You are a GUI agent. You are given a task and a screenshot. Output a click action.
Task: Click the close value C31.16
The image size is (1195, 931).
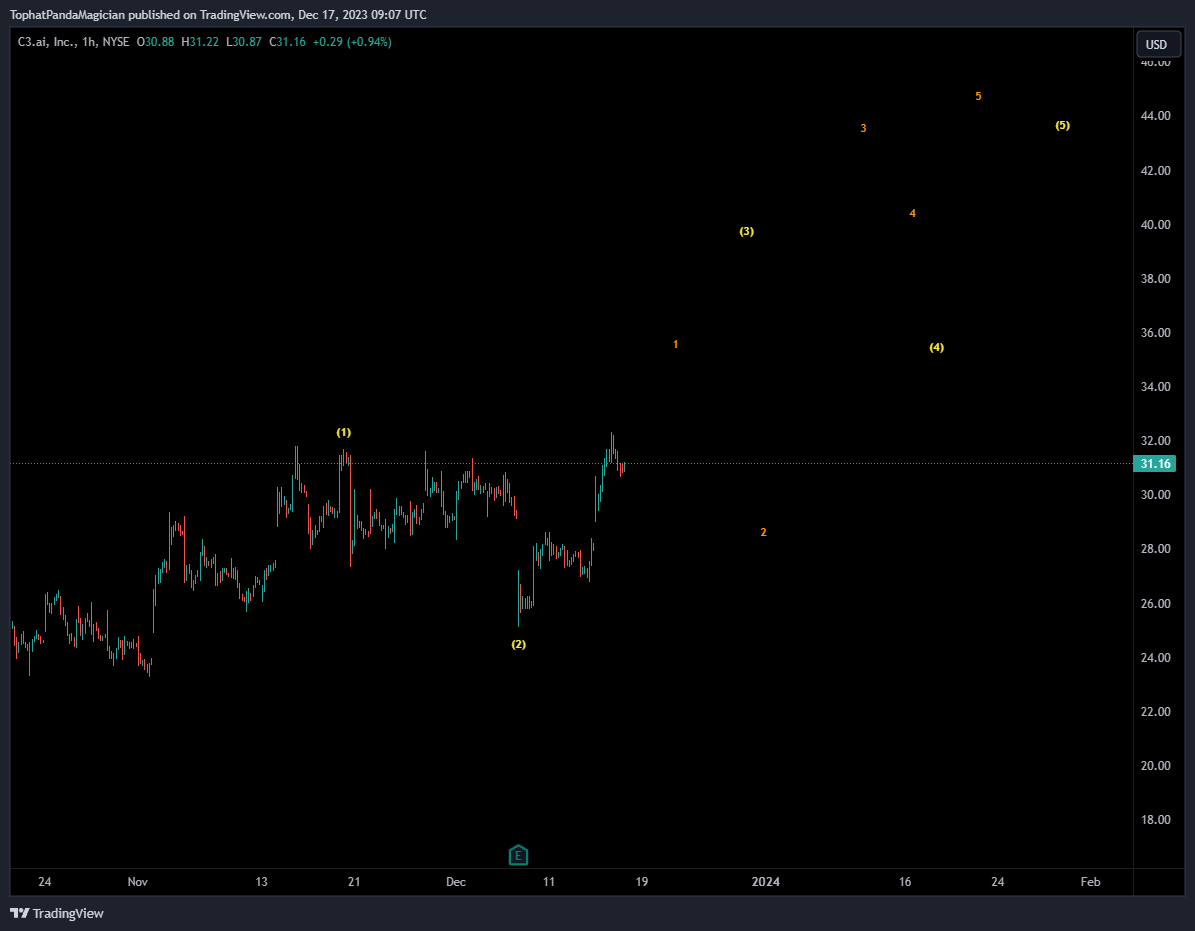pos(287,42)
